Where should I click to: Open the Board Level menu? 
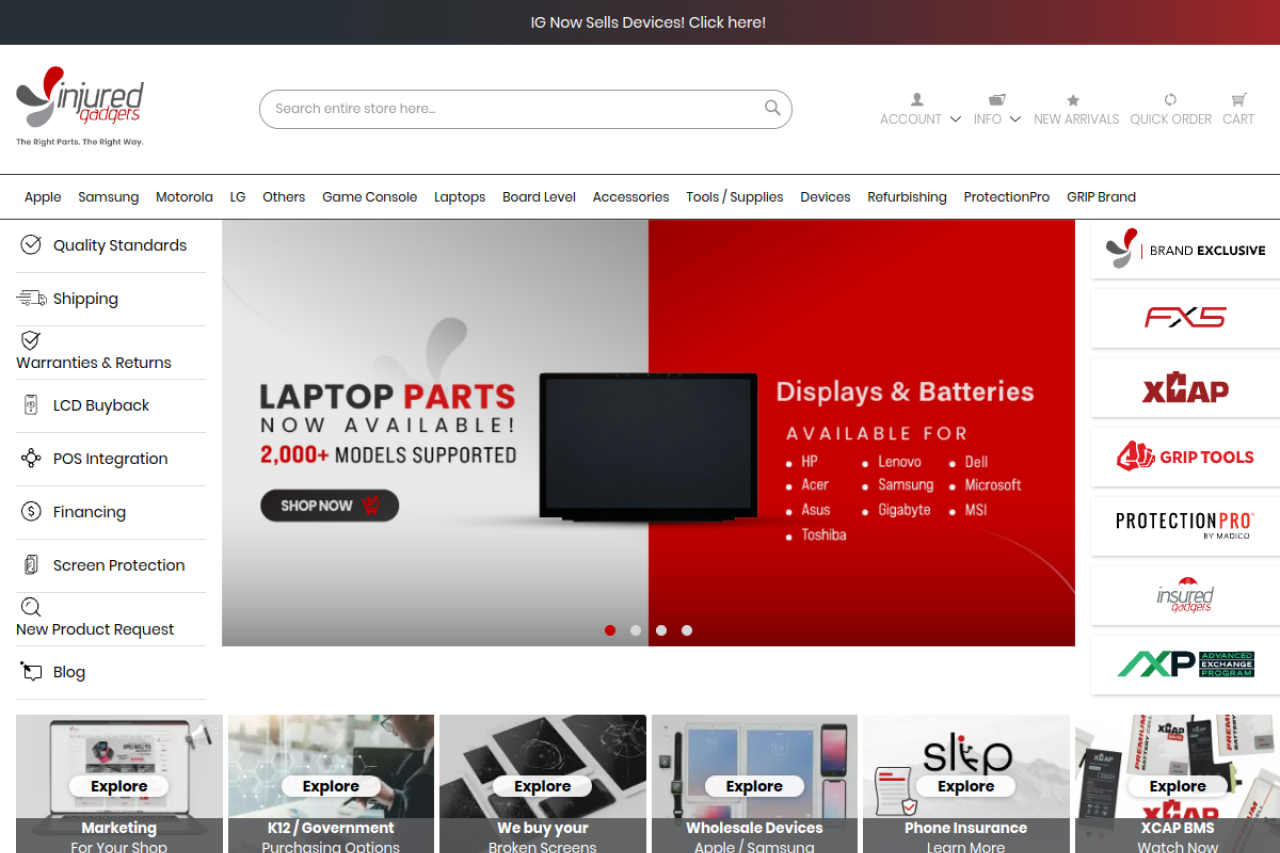tap(539, 197)
